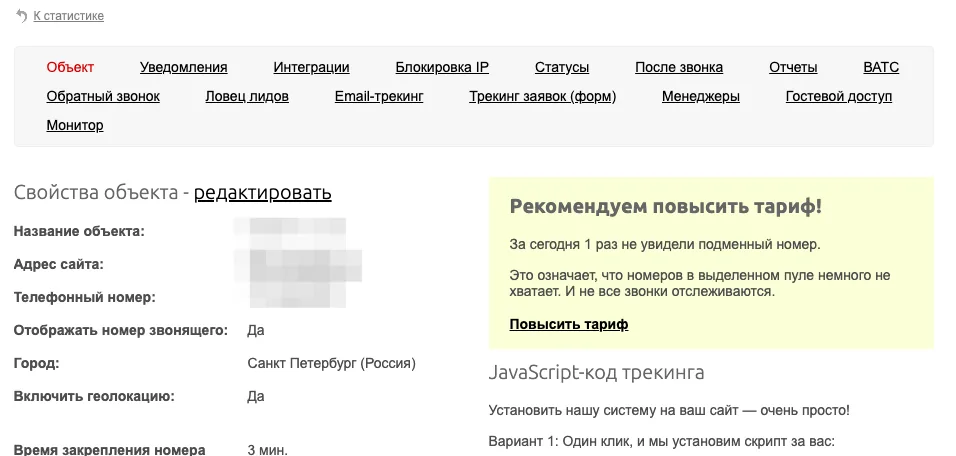Image resolution: width=956 pixels, height=456 pixels.
Task: Select the Email-трекинг tab
Action: [x=379, y=96]
